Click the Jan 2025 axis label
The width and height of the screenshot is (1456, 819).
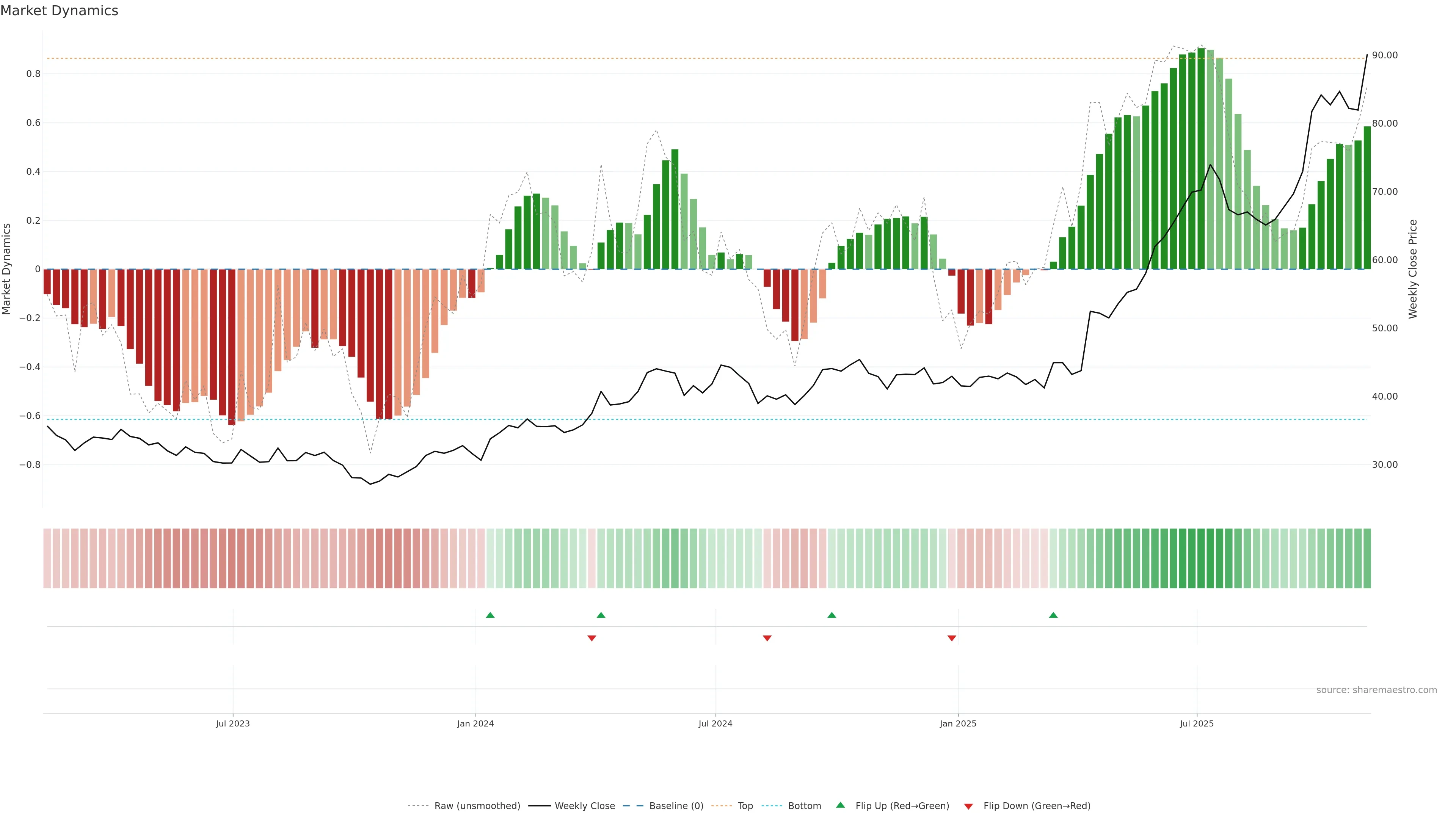tap(957, 723)
